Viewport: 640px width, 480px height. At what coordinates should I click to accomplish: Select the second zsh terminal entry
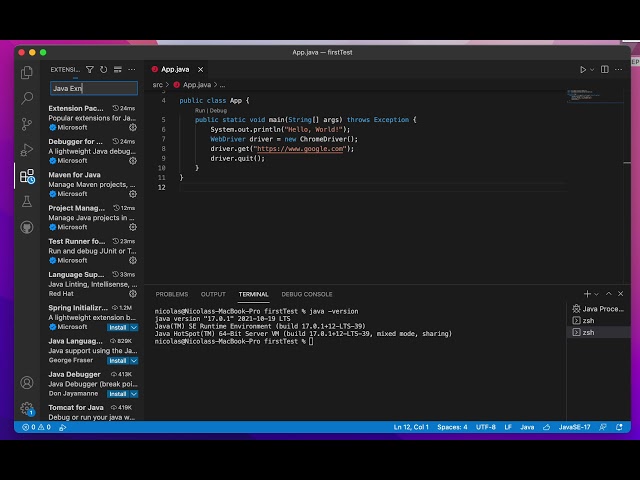[x=598, y=333]
